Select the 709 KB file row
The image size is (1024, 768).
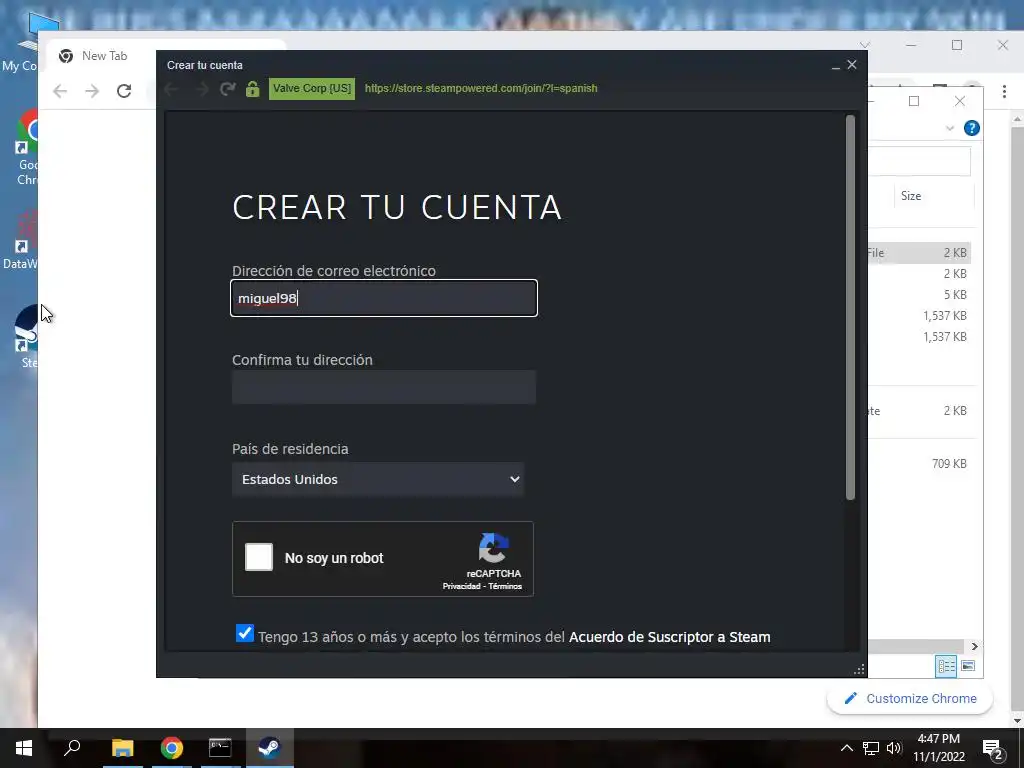(920, 464)
